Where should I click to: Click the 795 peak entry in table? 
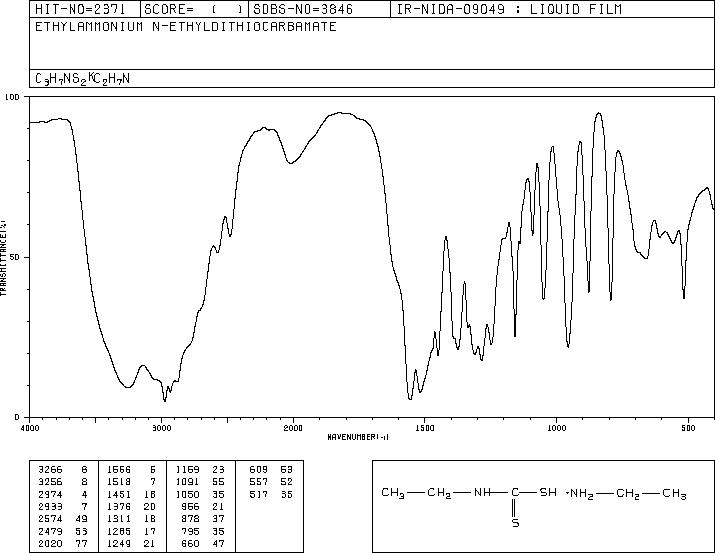click(190, 532)
